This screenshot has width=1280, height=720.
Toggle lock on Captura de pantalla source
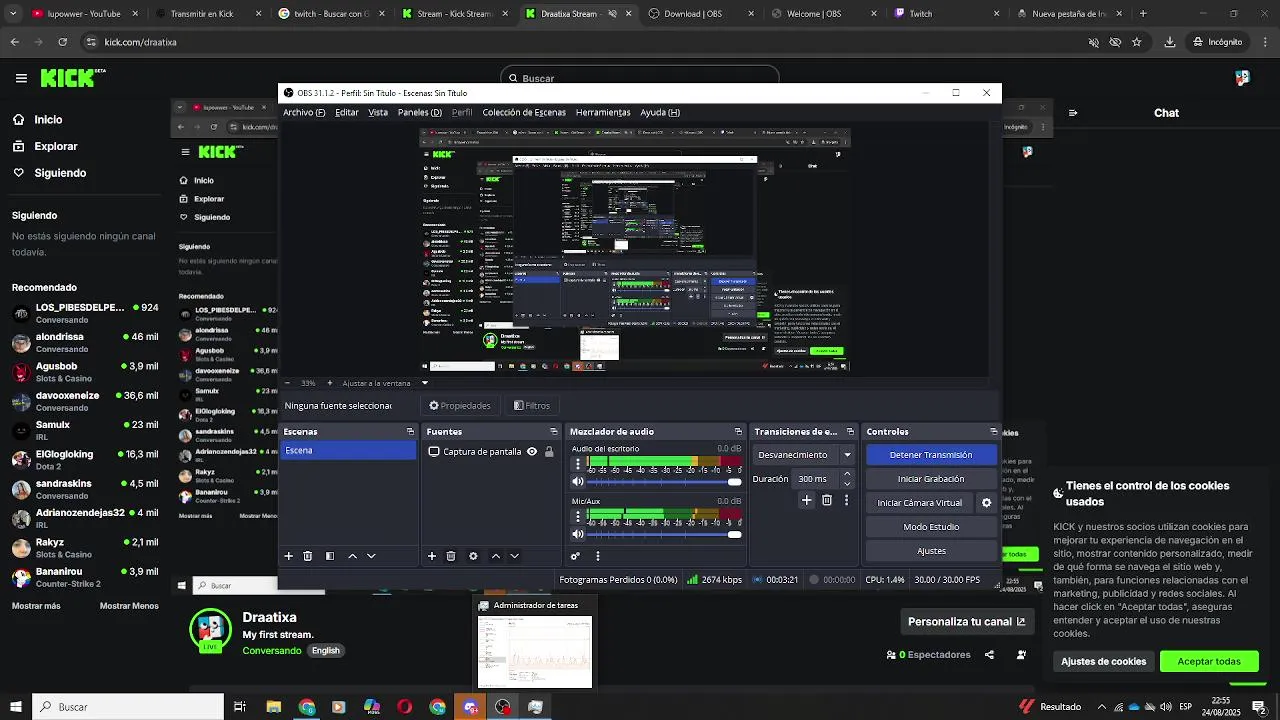[549, 452]
